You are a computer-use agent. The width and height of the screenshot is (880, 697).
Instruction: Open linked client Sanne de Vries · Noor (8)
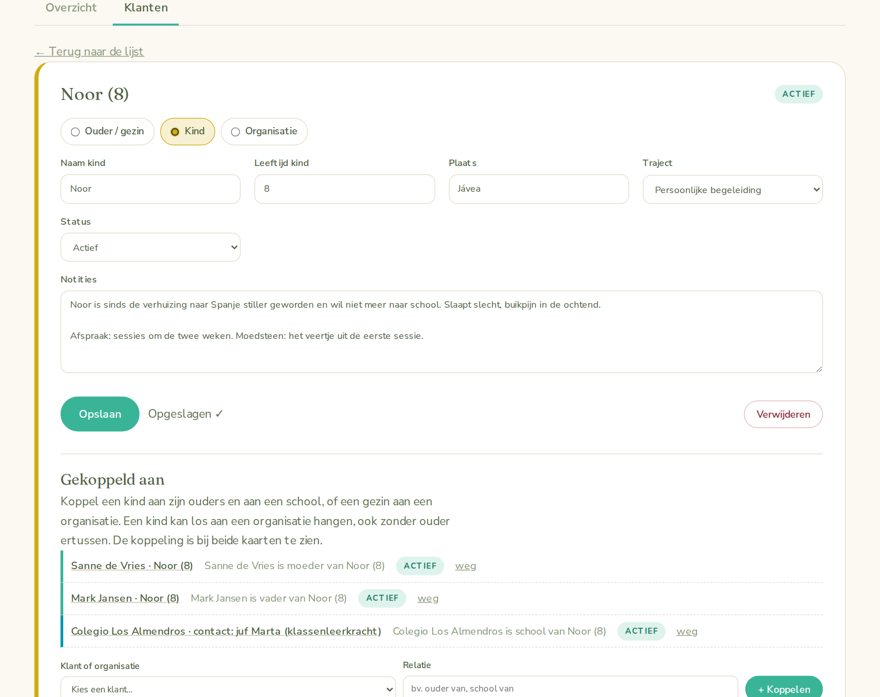click(x=132, y=566)
